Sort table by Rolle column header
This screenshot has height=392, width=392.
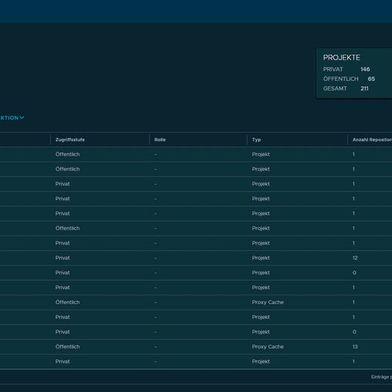coord(160,140)
